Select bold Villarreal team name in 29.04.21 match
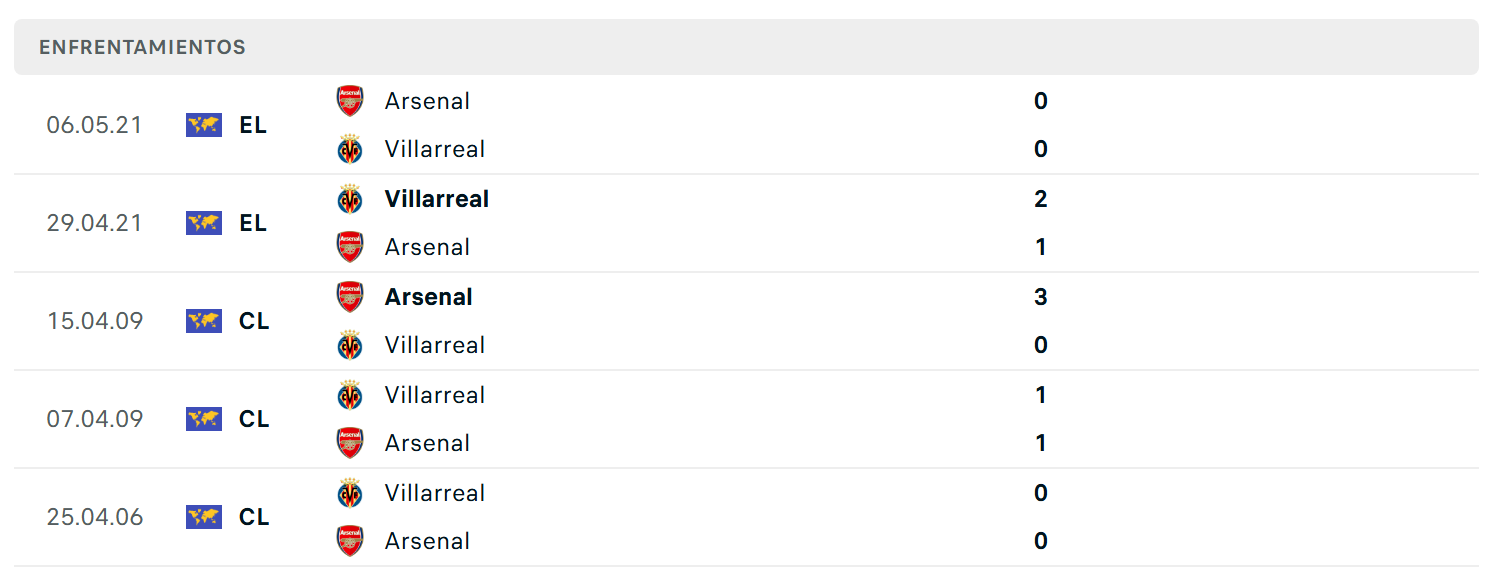 [437, 199]
